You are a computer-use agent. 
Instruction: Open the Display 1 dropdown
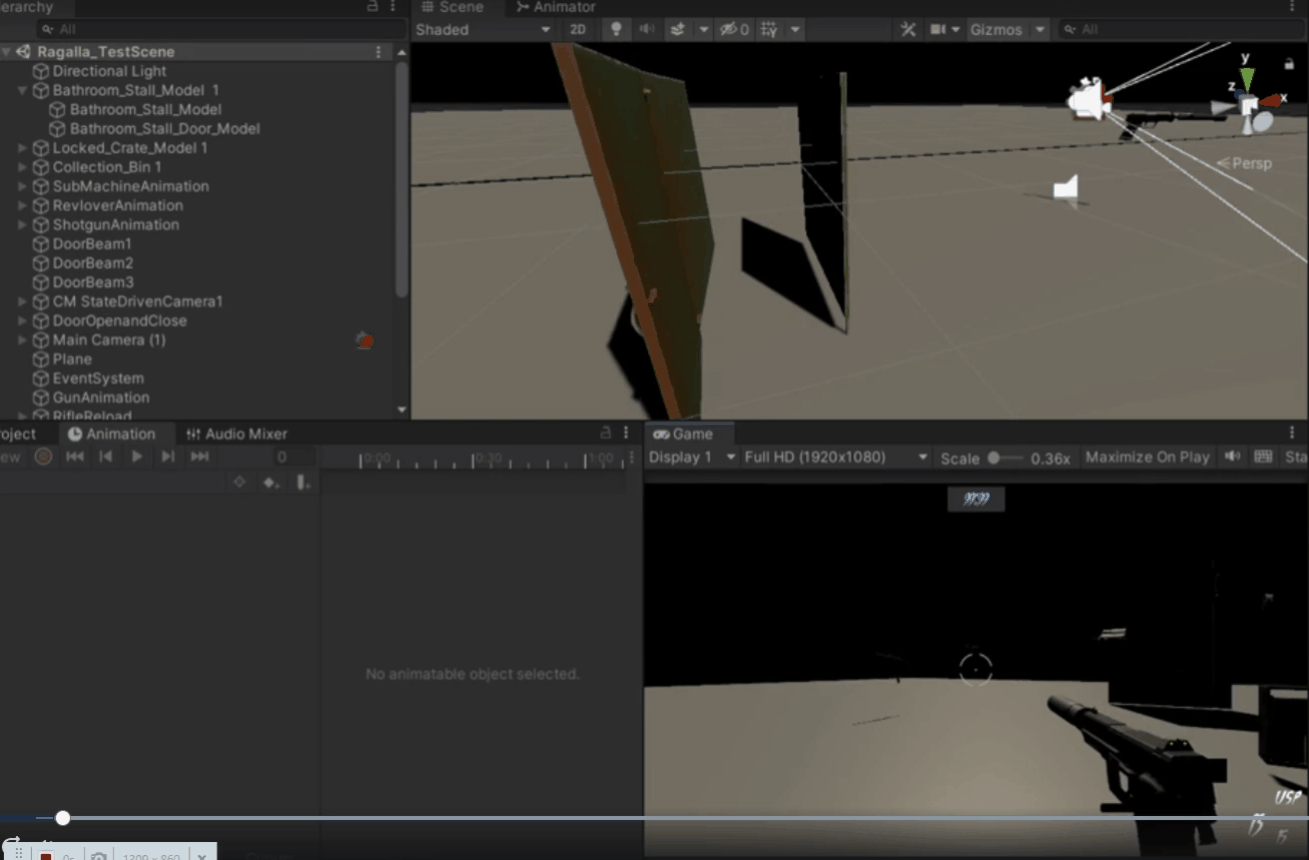(692, 457)
